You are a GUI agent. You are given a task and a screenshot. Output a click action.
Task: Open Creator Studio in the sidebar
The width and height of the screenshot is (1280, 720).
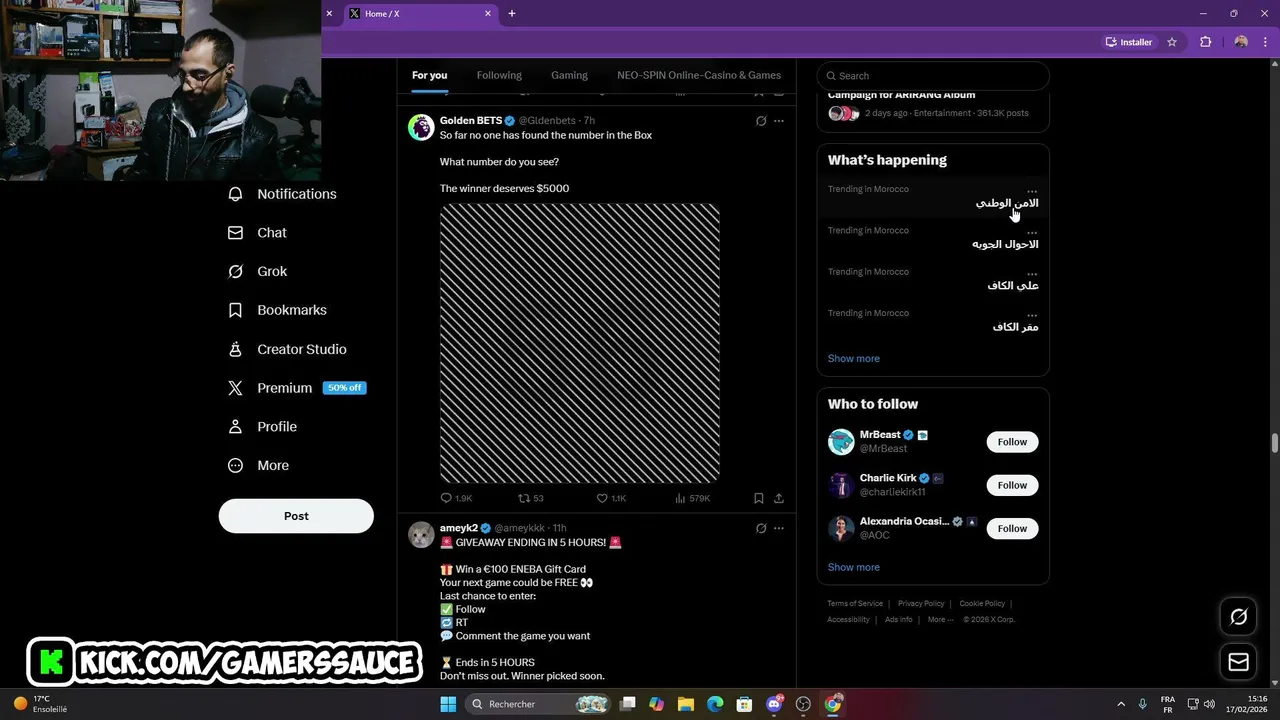288,349
